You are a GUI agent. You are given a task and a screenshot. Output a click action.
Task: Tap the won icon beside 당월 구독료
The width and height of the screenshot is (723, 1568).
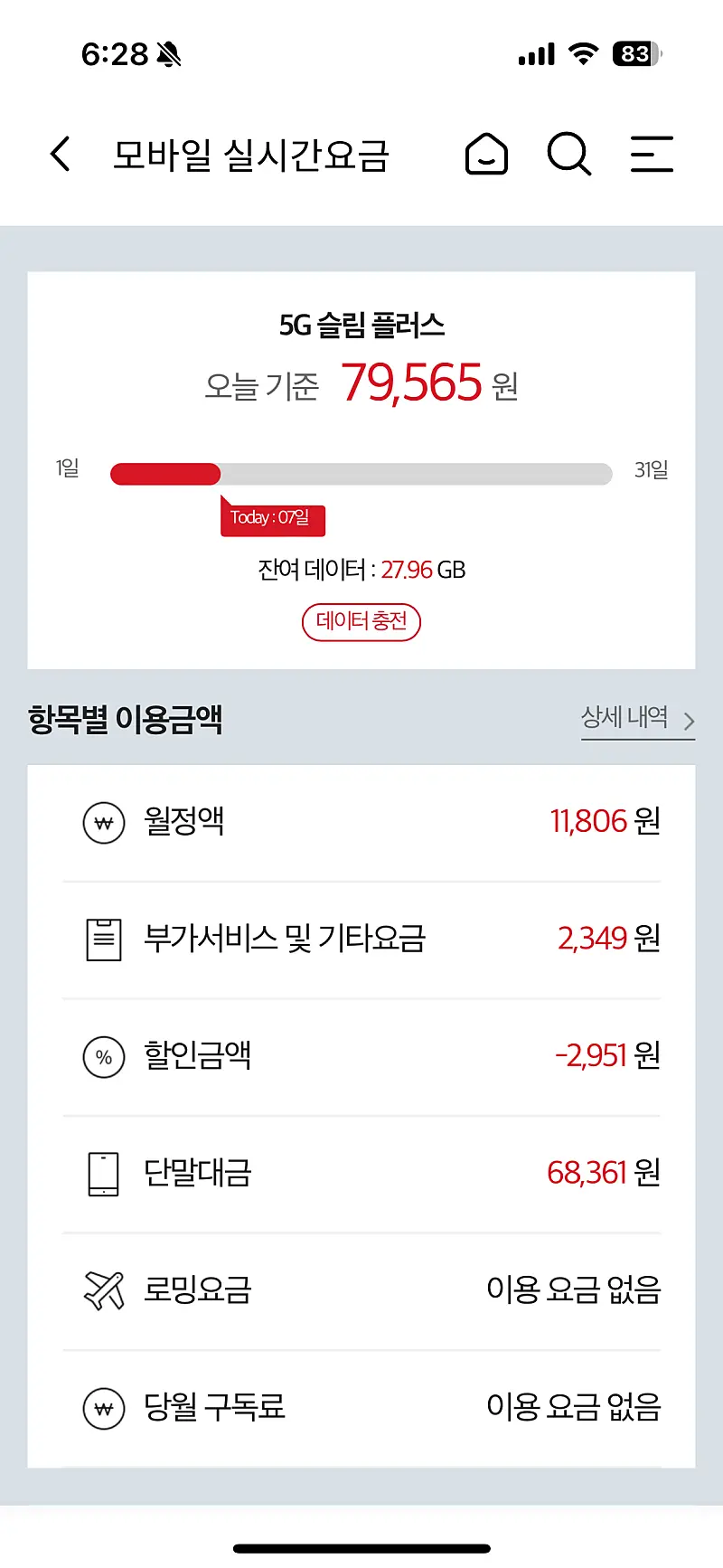coord(104,1408)
